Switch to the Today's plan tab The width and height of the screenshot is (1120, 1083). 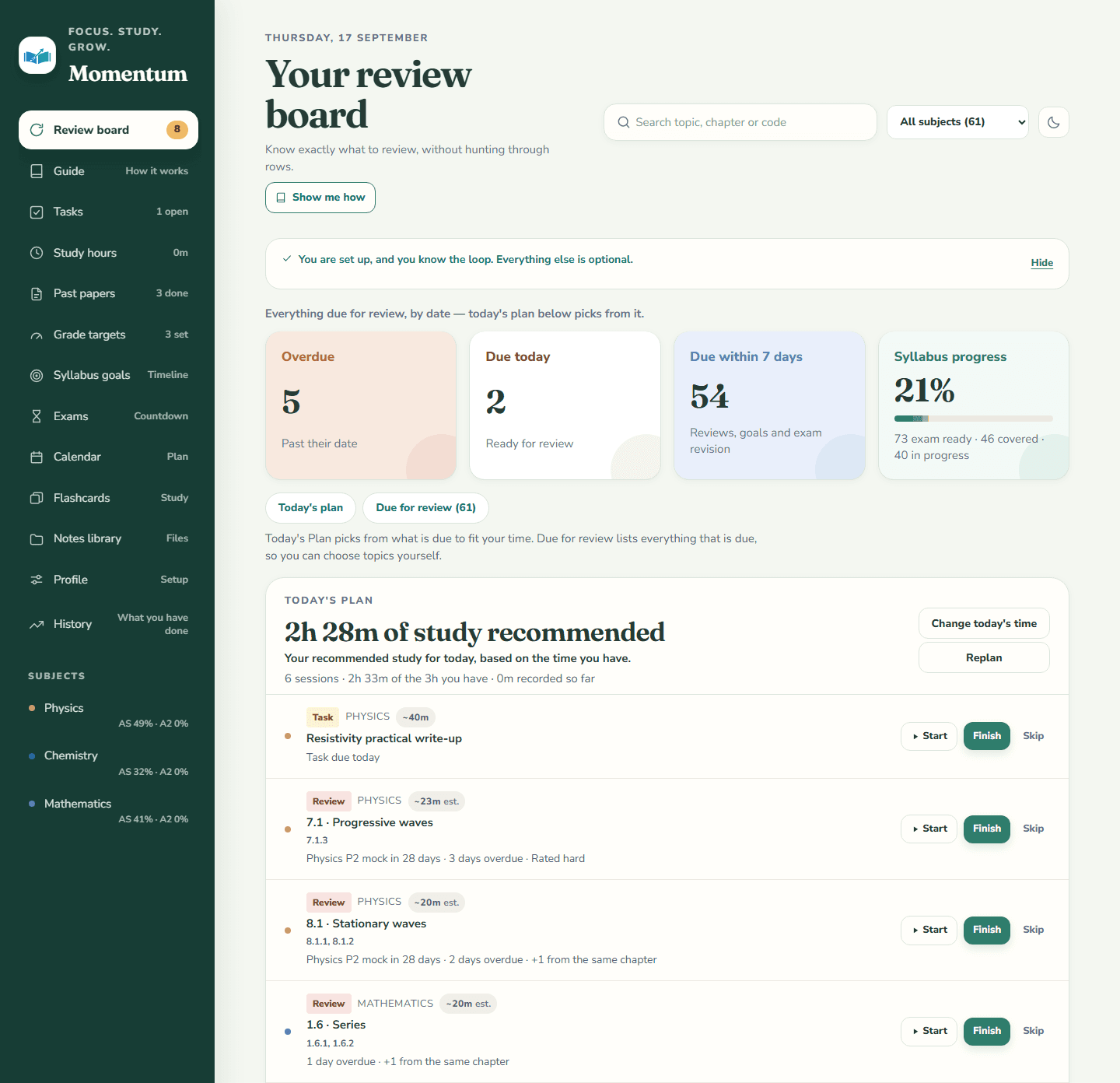310,508
